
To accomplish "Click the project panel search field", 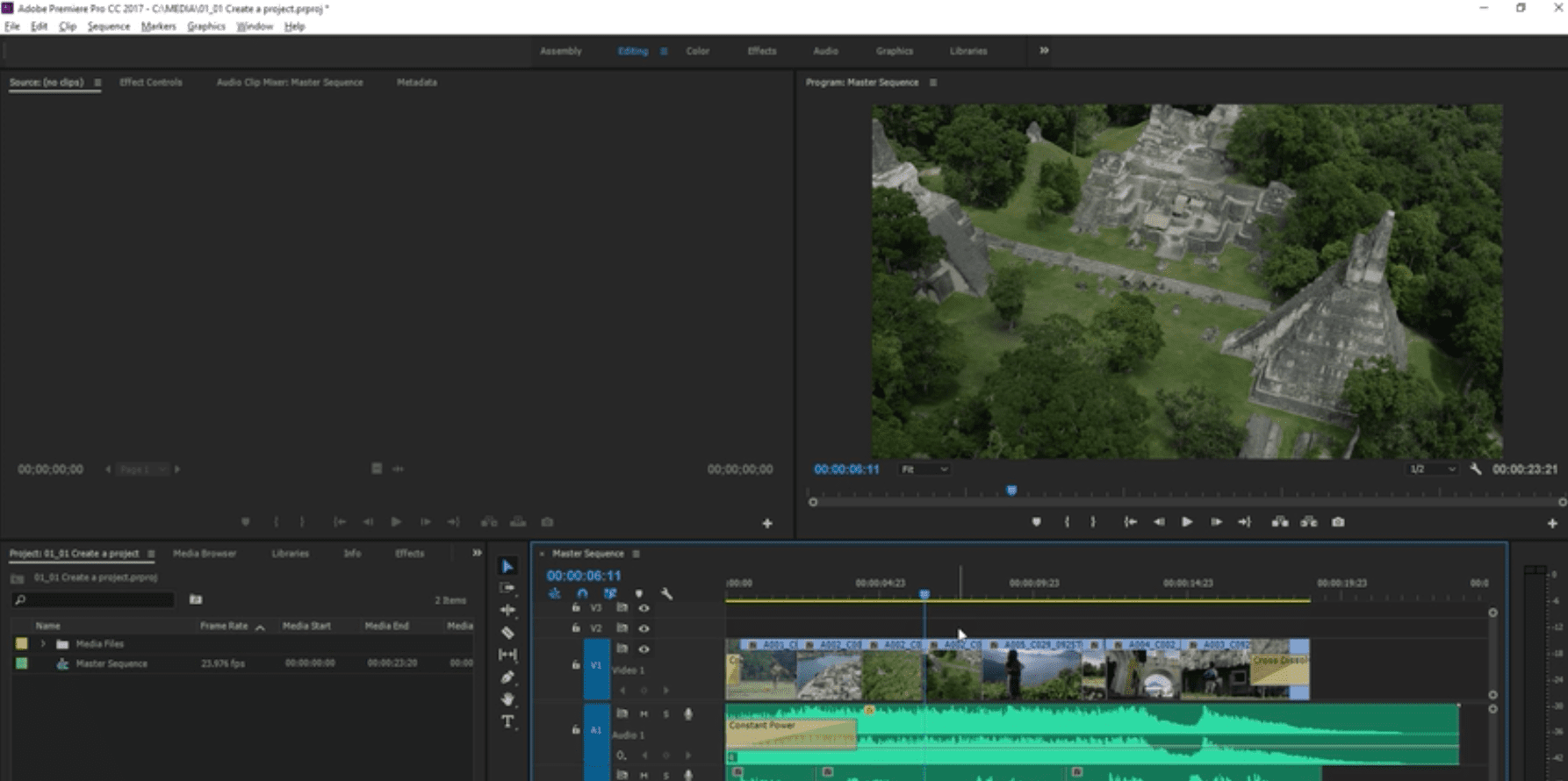I will (x=95, y=600).
